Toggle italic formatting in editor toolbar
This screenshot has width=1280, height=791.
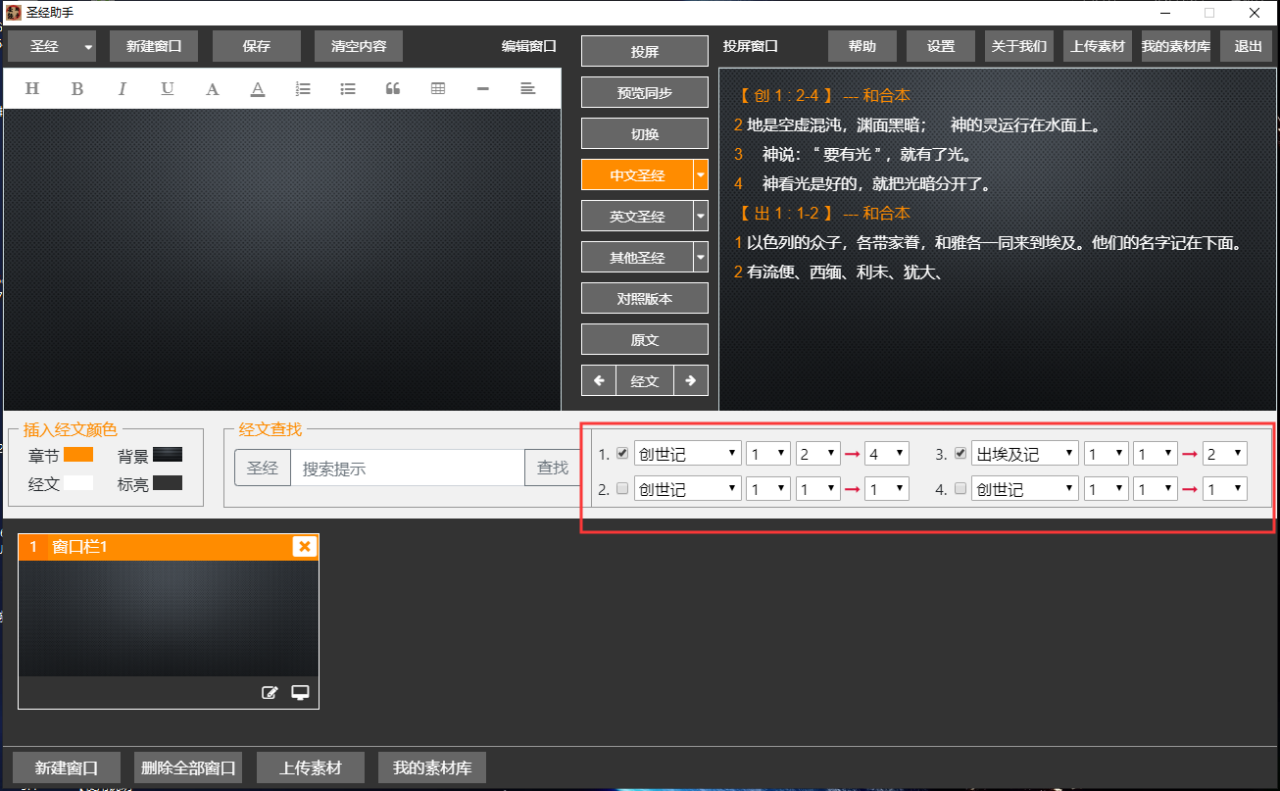122,89
